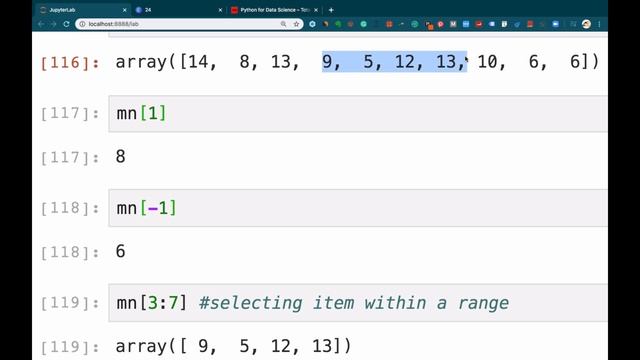The width and height of the screenshot is (640, 360).
Task: Close the Python for Data Science tab
Action: point(316,10)
